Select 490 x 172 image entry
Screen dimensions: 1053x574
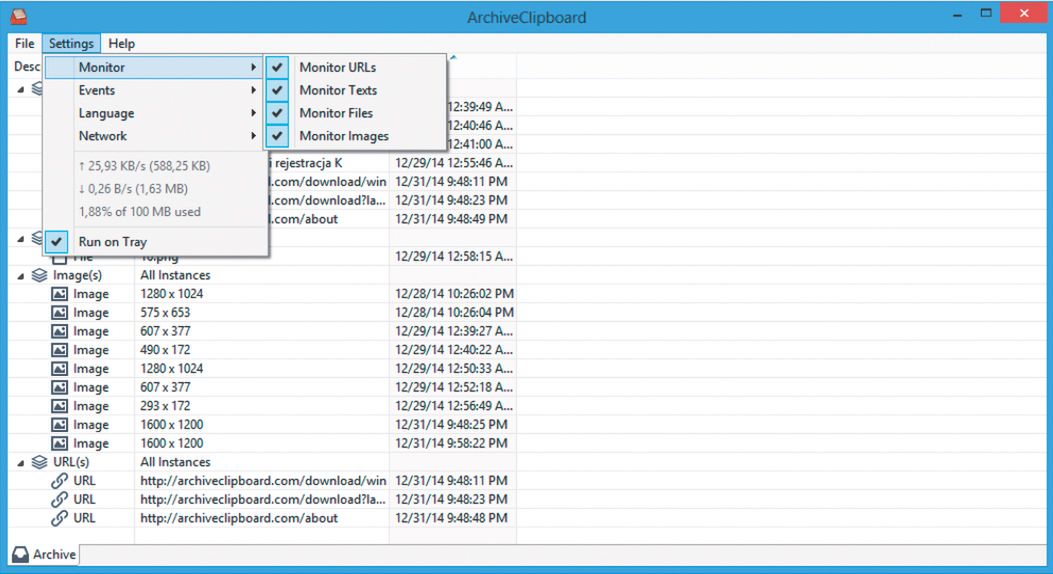coord(165,350)
